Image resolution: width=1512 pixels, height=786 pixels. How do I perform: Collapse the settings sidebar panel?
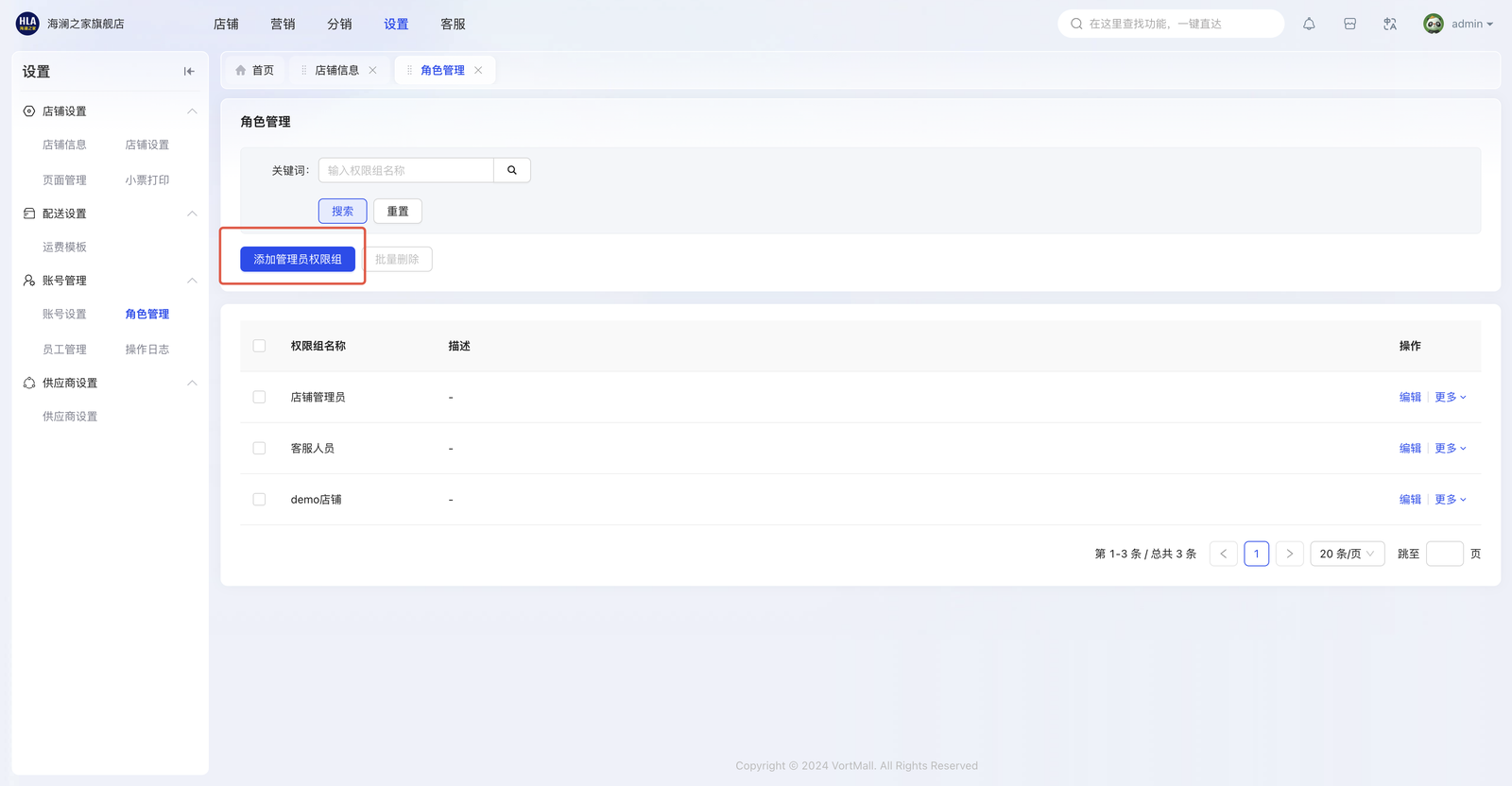(189, 71)
